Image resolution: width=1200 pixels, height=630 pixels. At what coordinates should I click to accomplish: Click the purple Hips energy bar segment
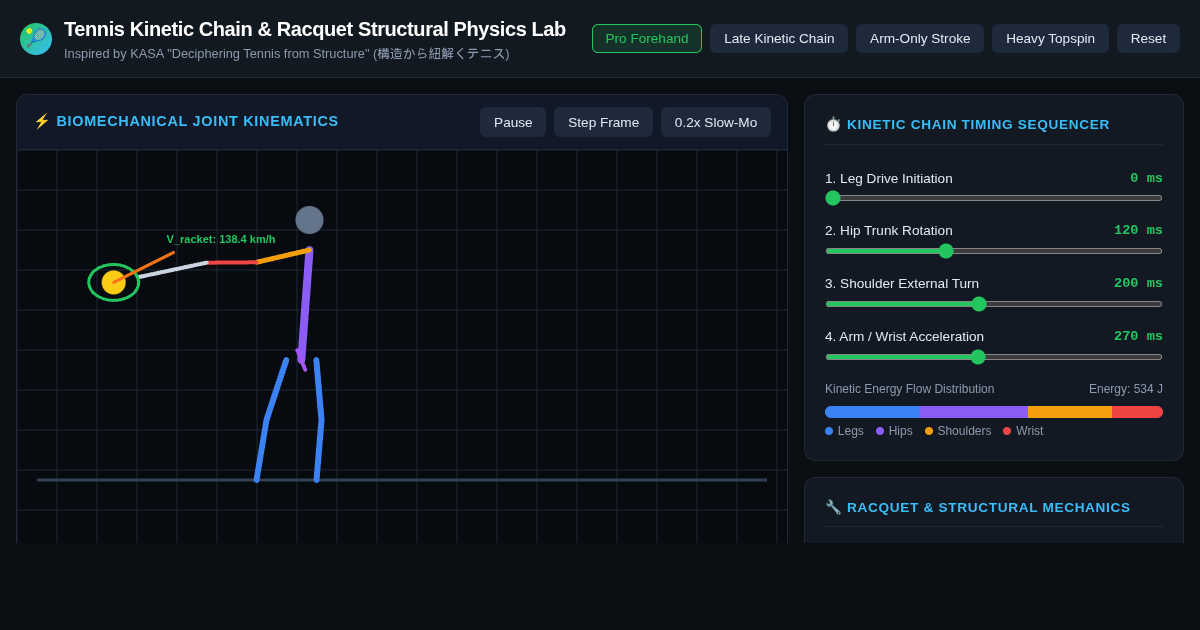(974, 412)
